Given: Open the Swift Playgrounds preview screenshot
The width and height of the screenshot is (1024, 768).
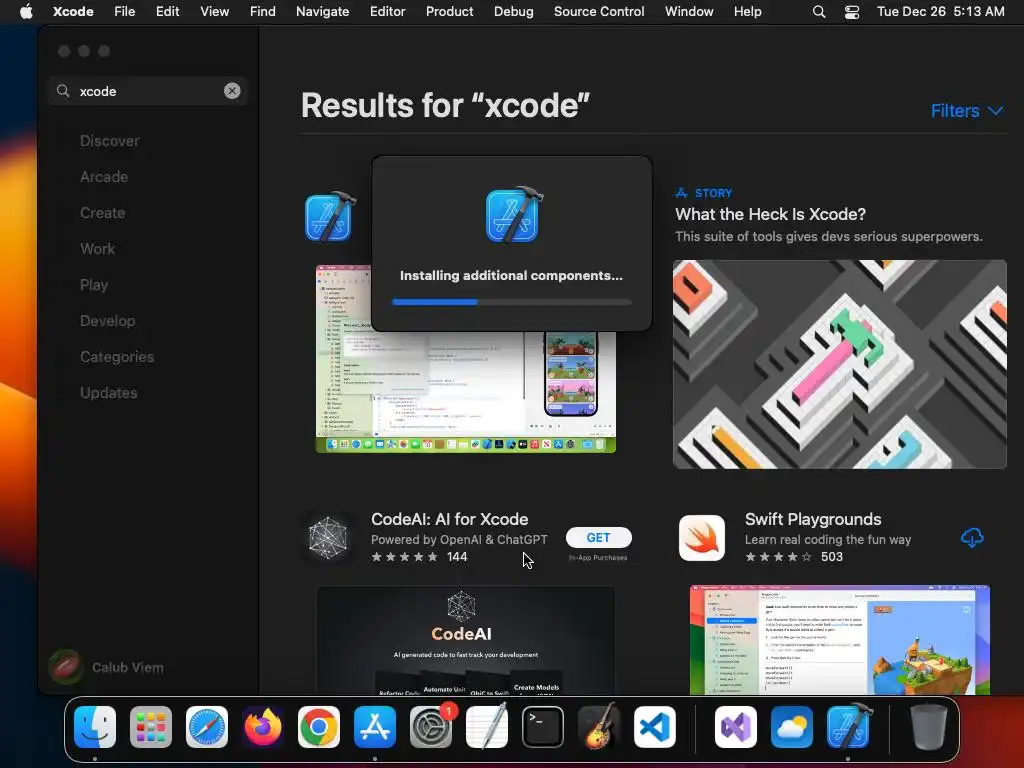Looking at the screenshot, I should 840,640.
